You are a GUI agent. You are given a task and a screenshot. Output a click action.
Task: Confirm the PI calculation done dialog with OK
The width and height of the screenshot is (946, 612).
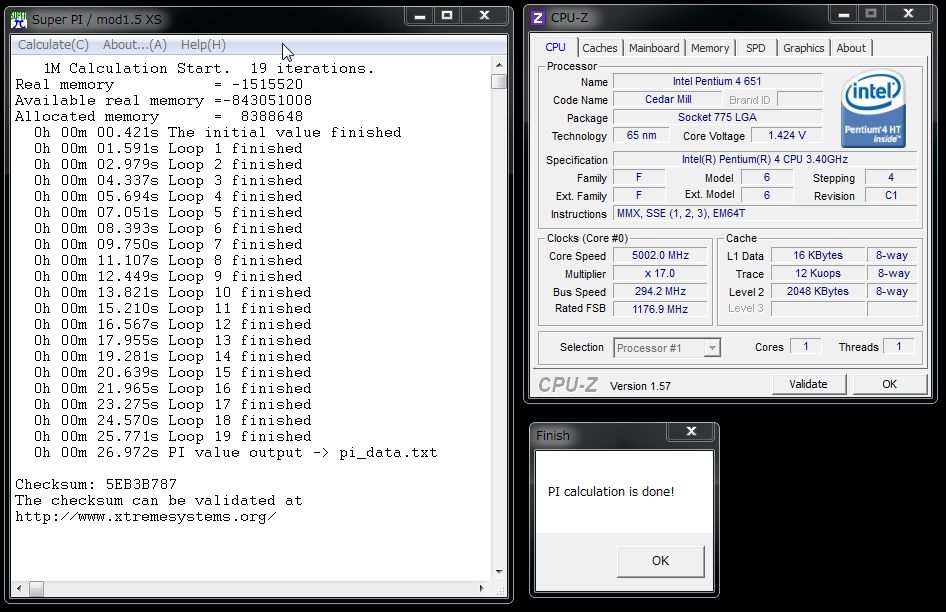660,561
